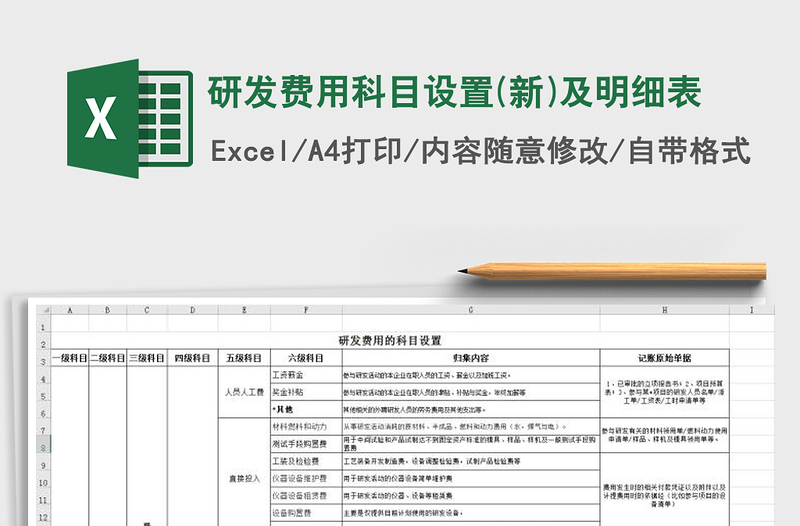The image size is (800, 526).
Task: Click the 工资薪金 cell
Action: pyautogui.click(x=306, y=375)
